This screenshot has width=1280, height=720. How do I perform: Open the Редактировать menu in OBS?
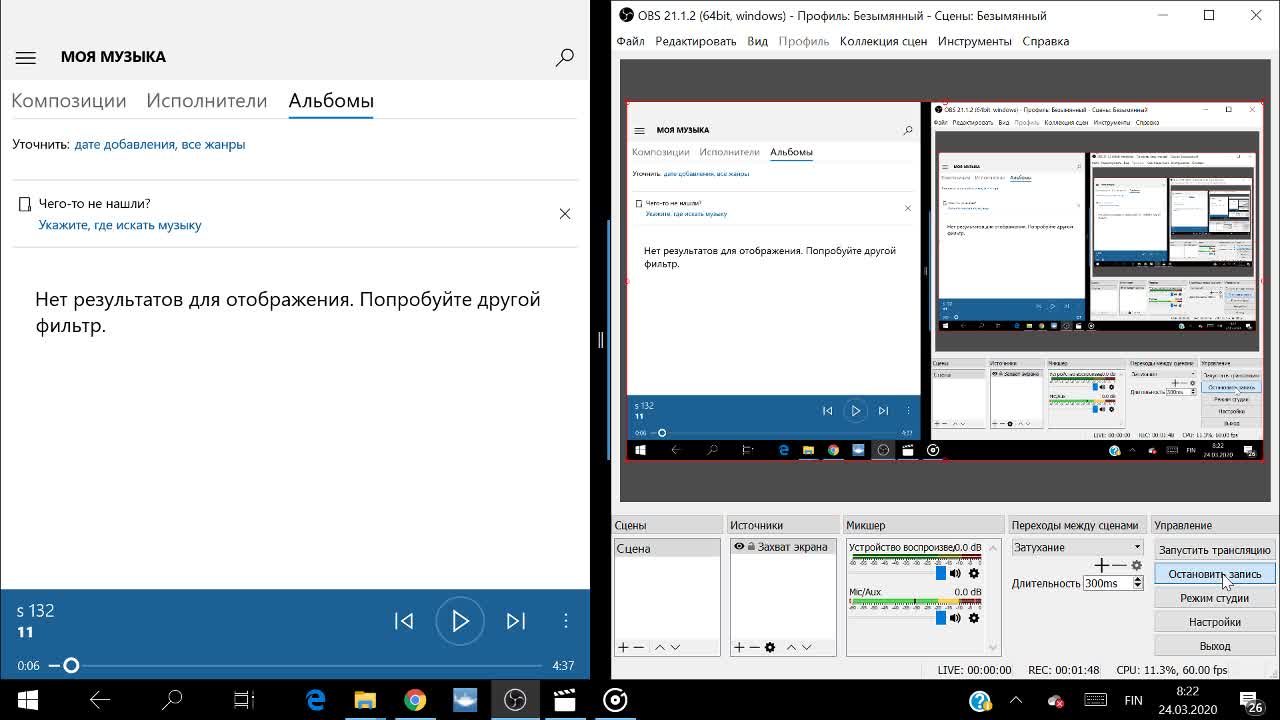696,41
